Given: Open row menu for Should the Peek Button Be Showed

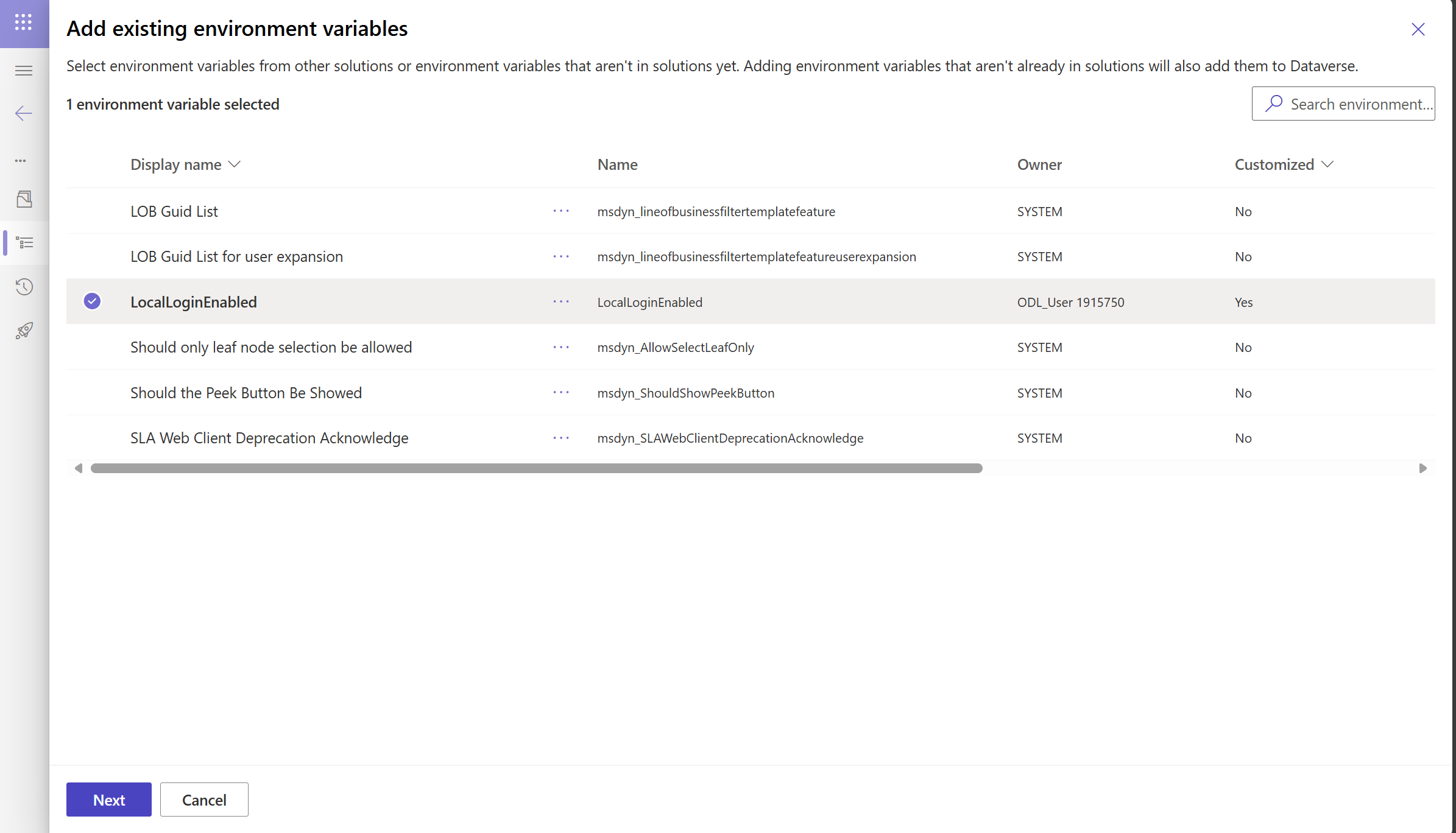Looking at the screenshot, I should (560, 392).
